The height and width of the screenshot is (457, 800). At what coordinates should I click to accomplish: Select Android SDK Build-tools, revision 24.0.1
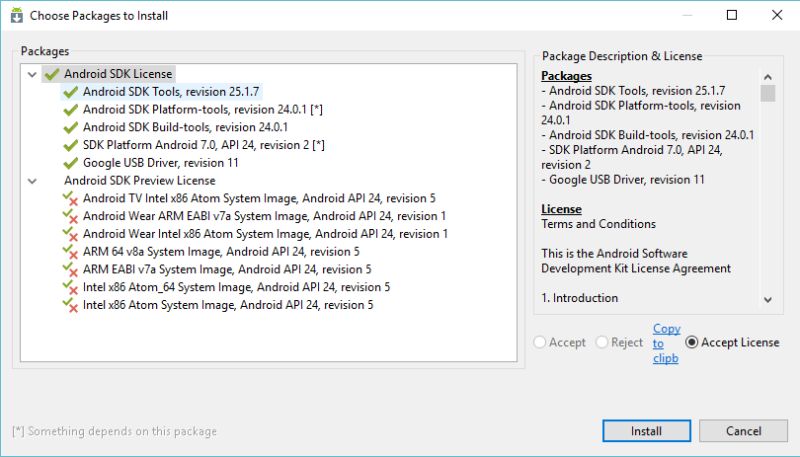(x=185, y=128)
